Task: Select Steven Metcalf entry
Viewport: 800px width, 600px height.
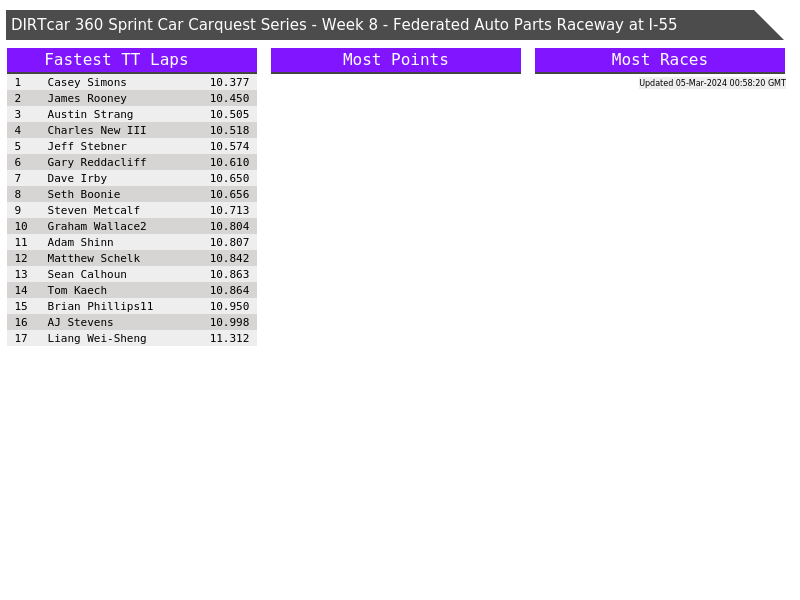Action: [x=94, y=210]
